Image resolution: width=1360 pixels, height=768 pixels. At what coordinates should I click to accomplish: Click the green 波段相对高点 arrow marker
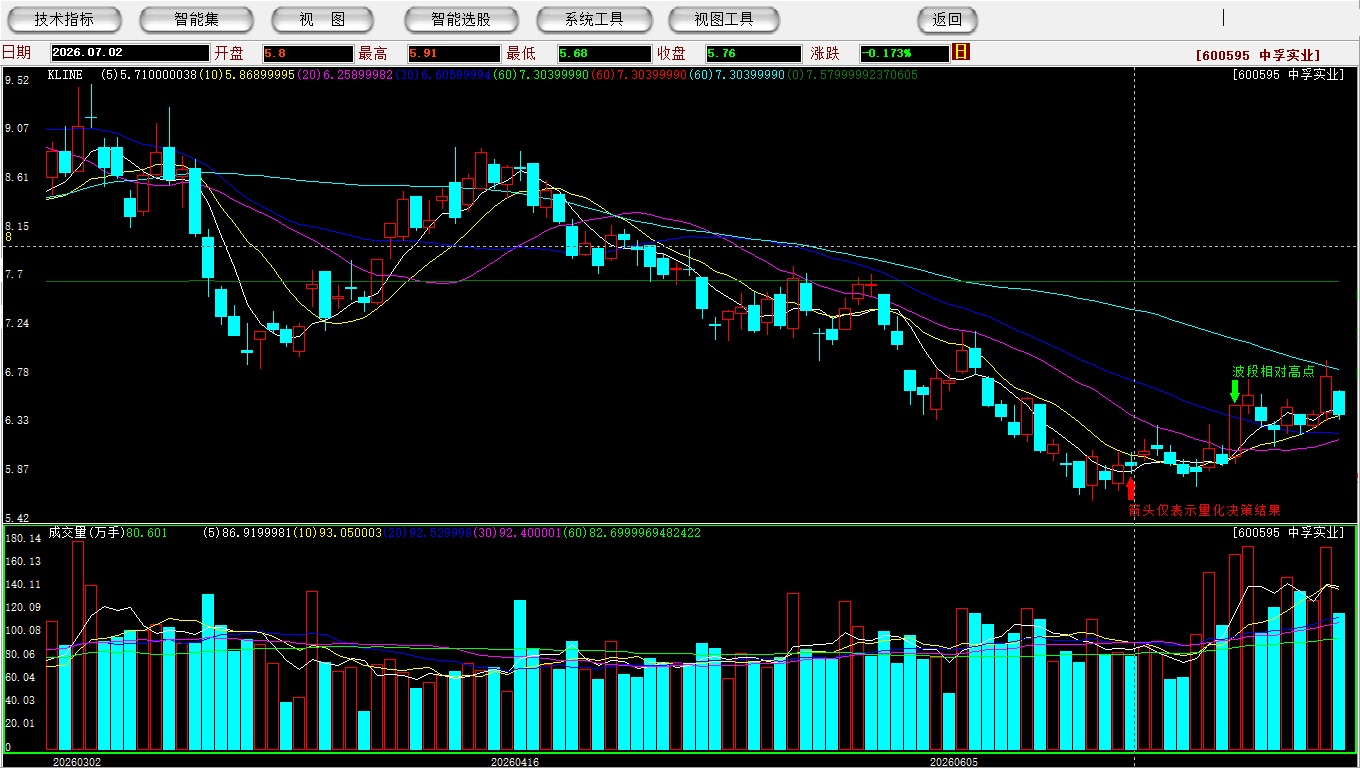click(x=1234, y=391)
